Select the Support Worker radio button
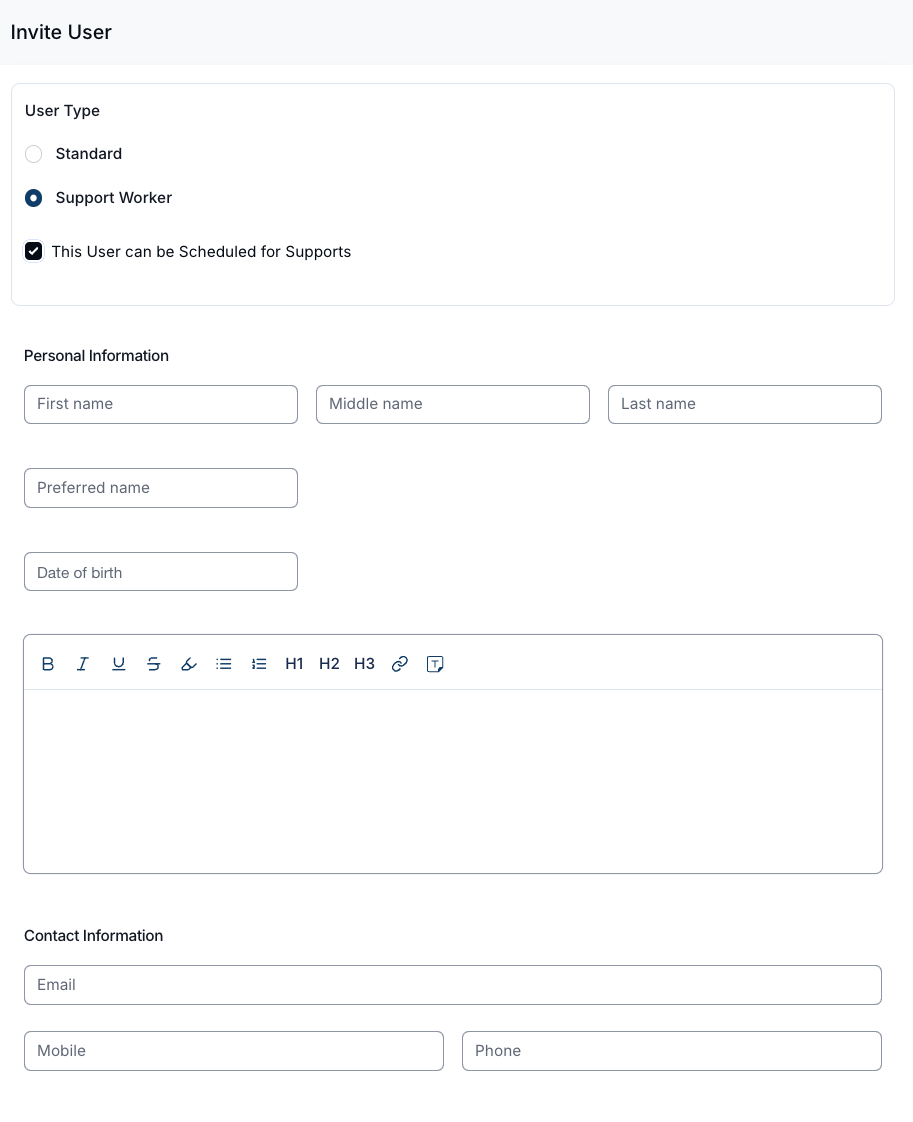Viewport: 913px width, 1122px height. (34, 198)
